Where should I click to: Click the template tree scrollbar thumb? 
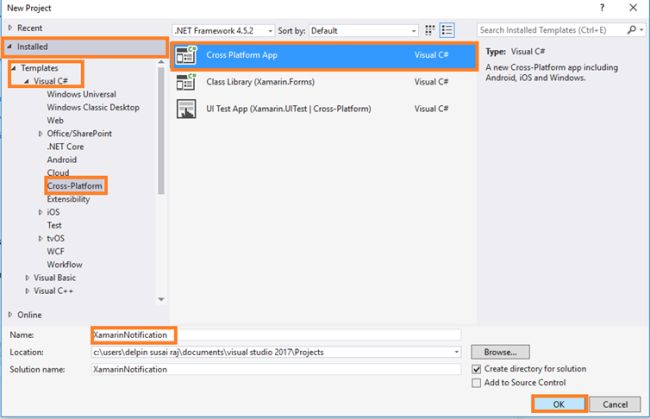(x=161, y=131)
